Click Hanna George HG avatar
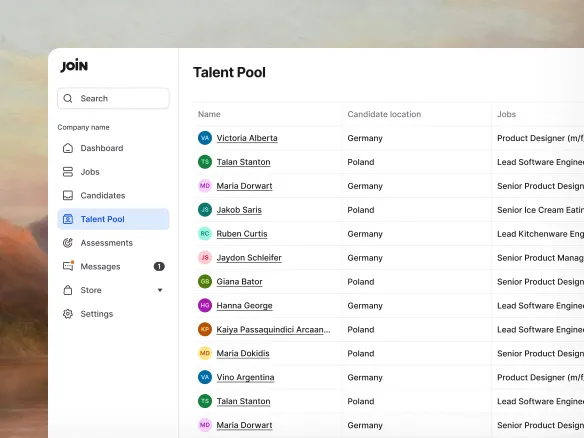Screen dimensions: 584x438 click(205, 305)
